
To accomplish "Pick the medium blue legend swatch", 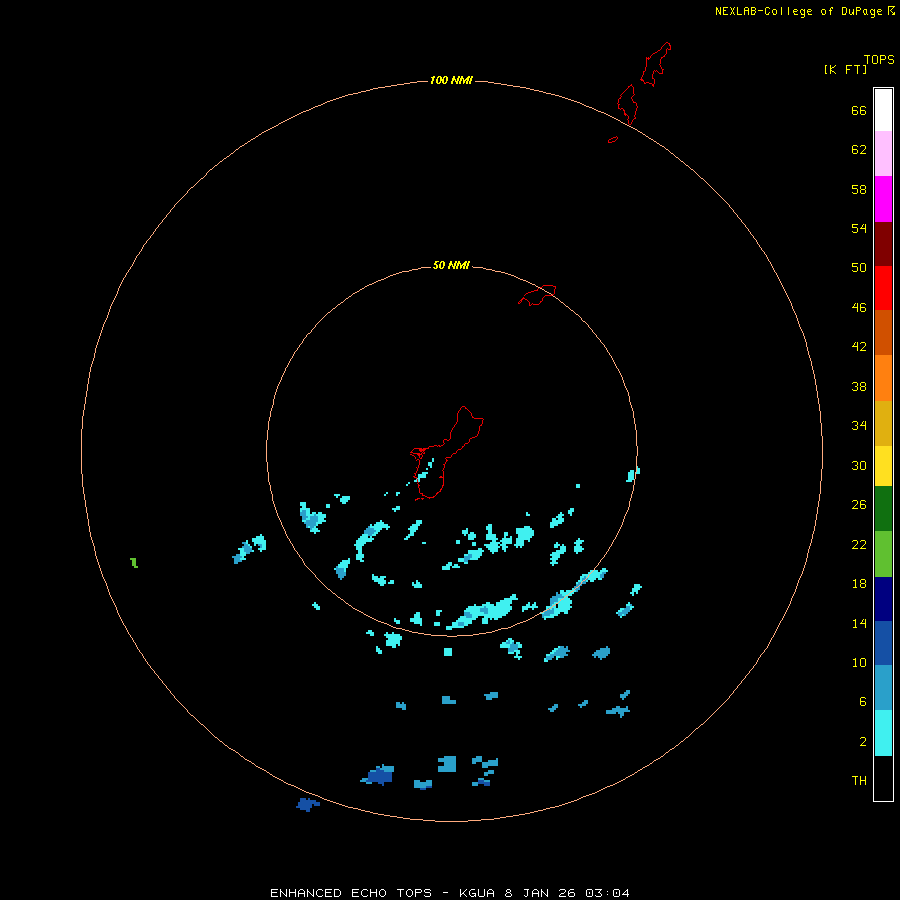I will click(883, 643).
